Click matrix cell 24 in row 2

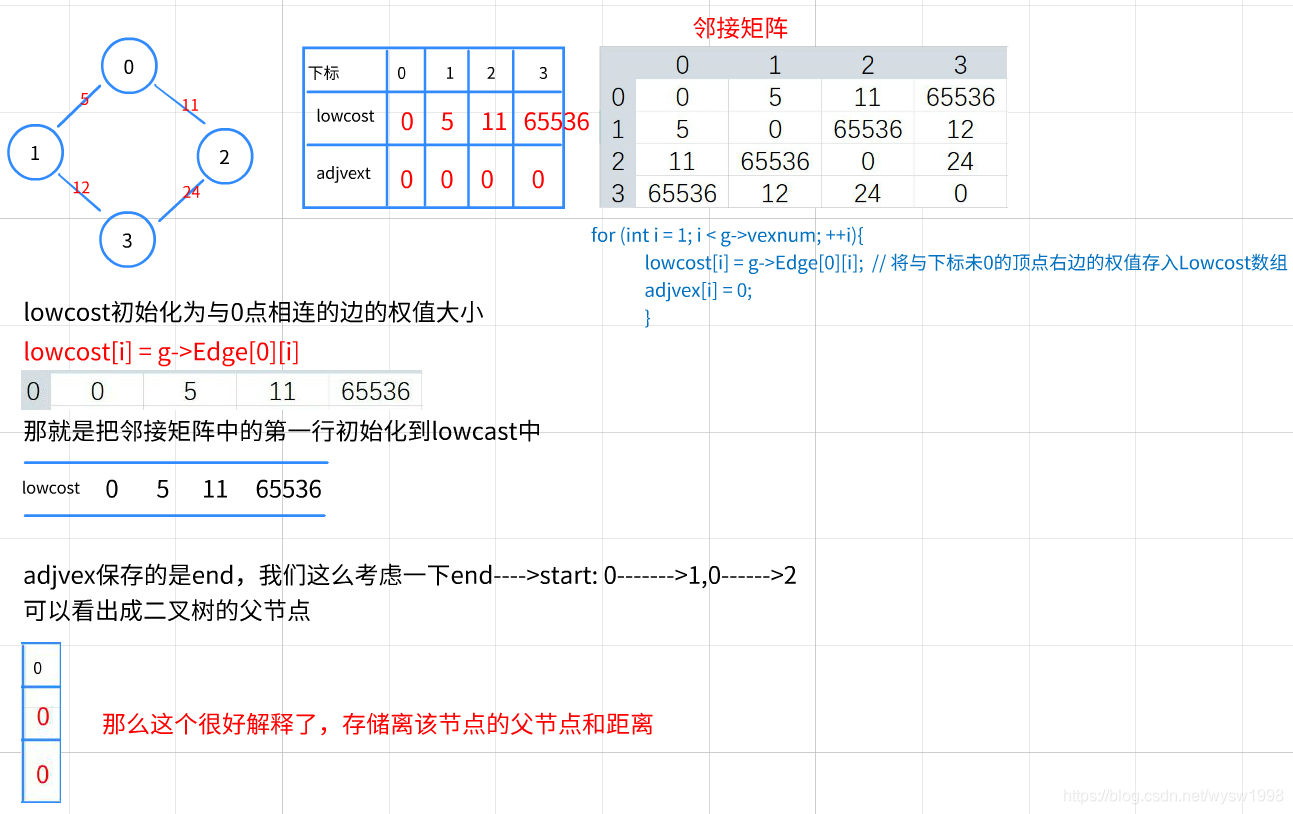(960, 161)
